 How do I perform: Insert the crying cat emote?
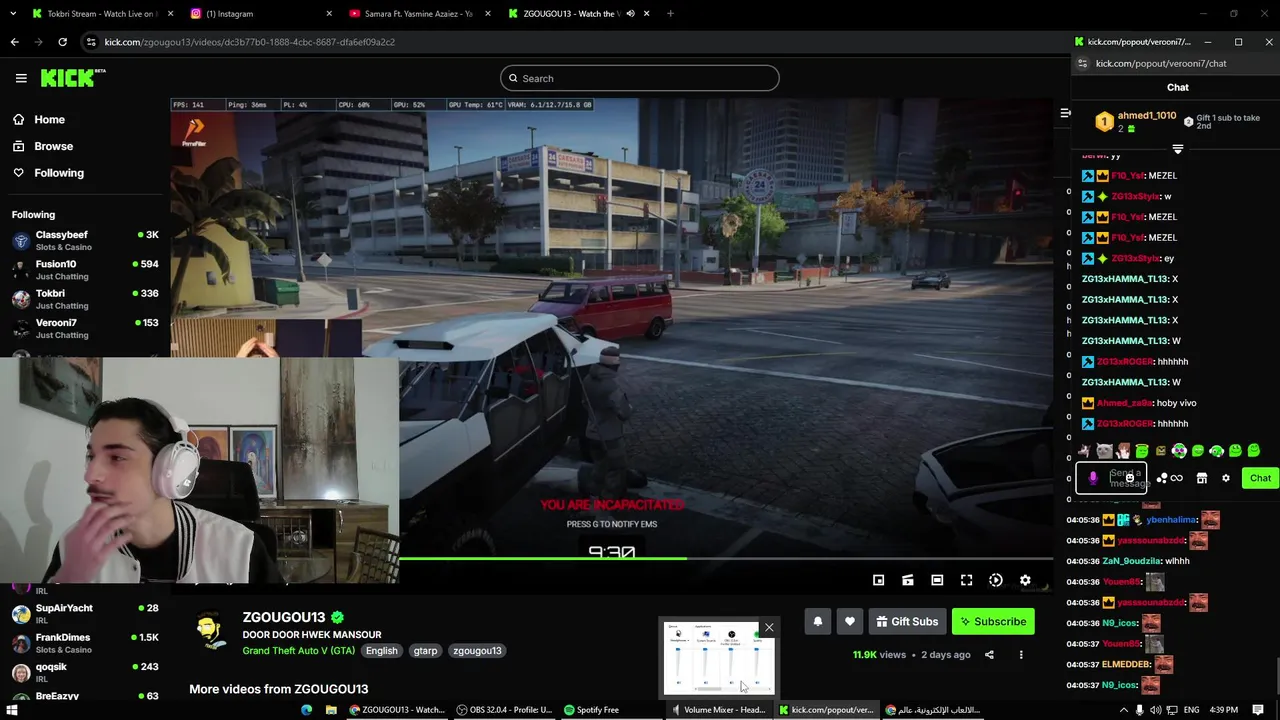[1104, 451]
